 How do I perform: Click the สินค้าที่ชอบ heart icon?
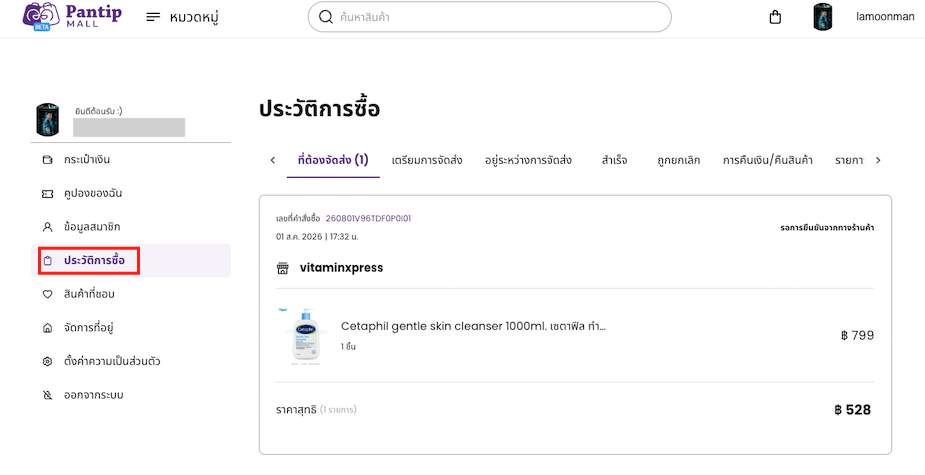click(48, 294)
